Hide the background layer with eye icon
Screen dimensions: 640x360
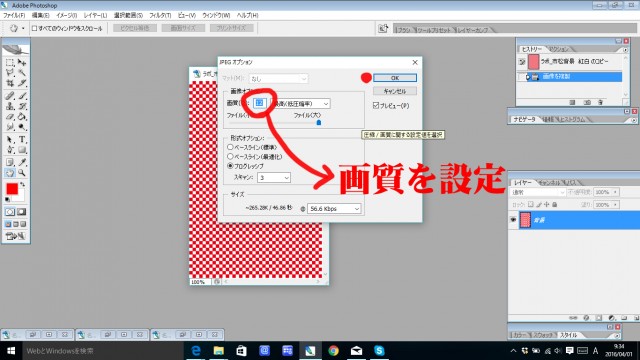point(513,220)
